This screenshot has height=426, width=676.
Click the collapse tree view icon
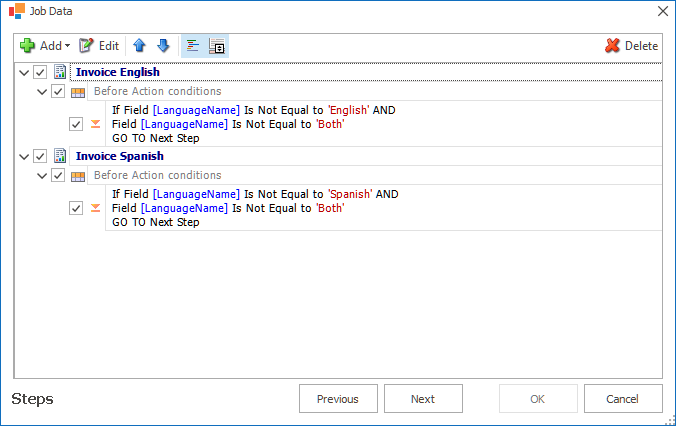[x=217, y=46]
